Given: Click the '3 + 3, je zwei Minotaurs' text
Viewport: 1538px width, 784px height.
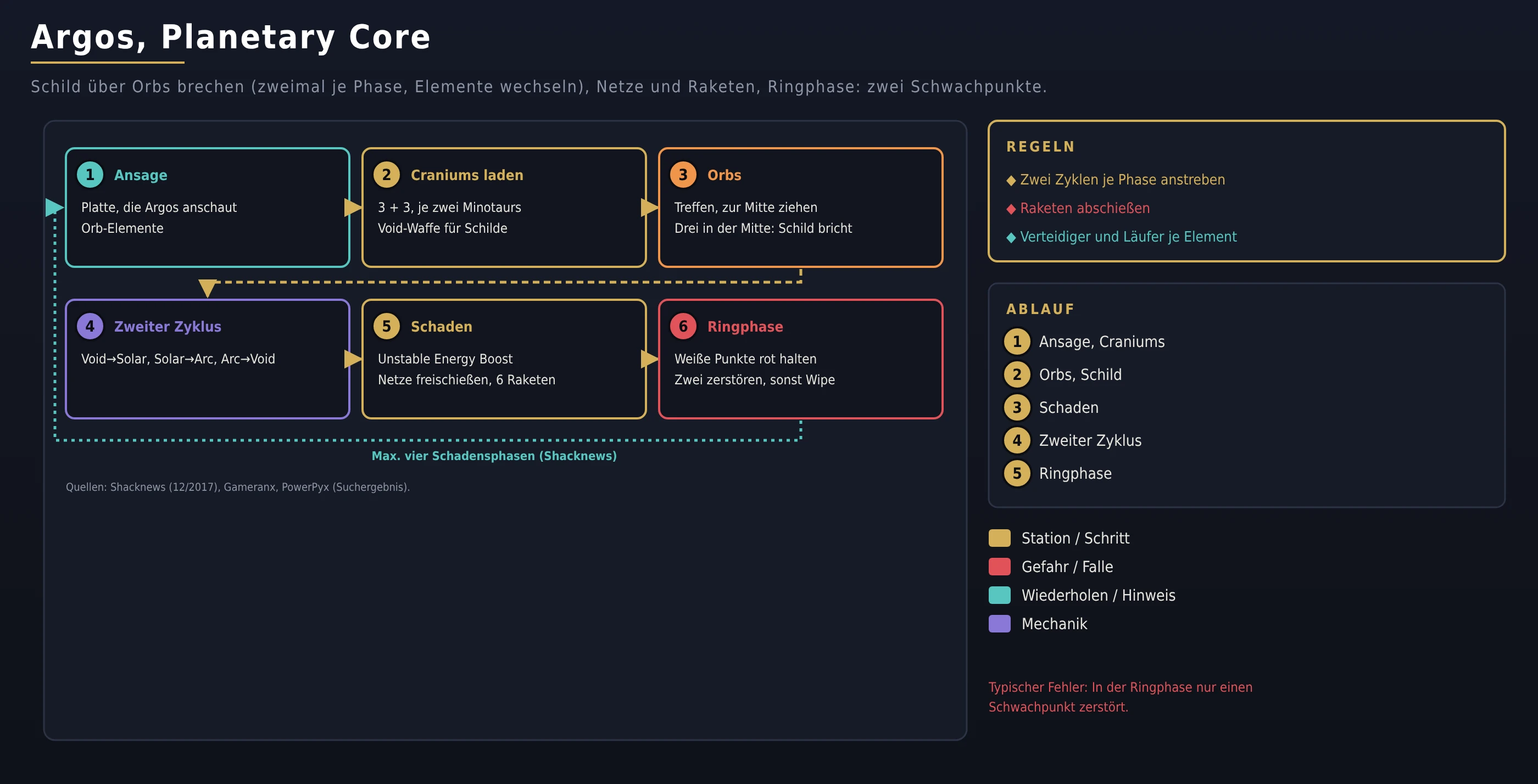Looking at the screenshot, I should point(449,208).
